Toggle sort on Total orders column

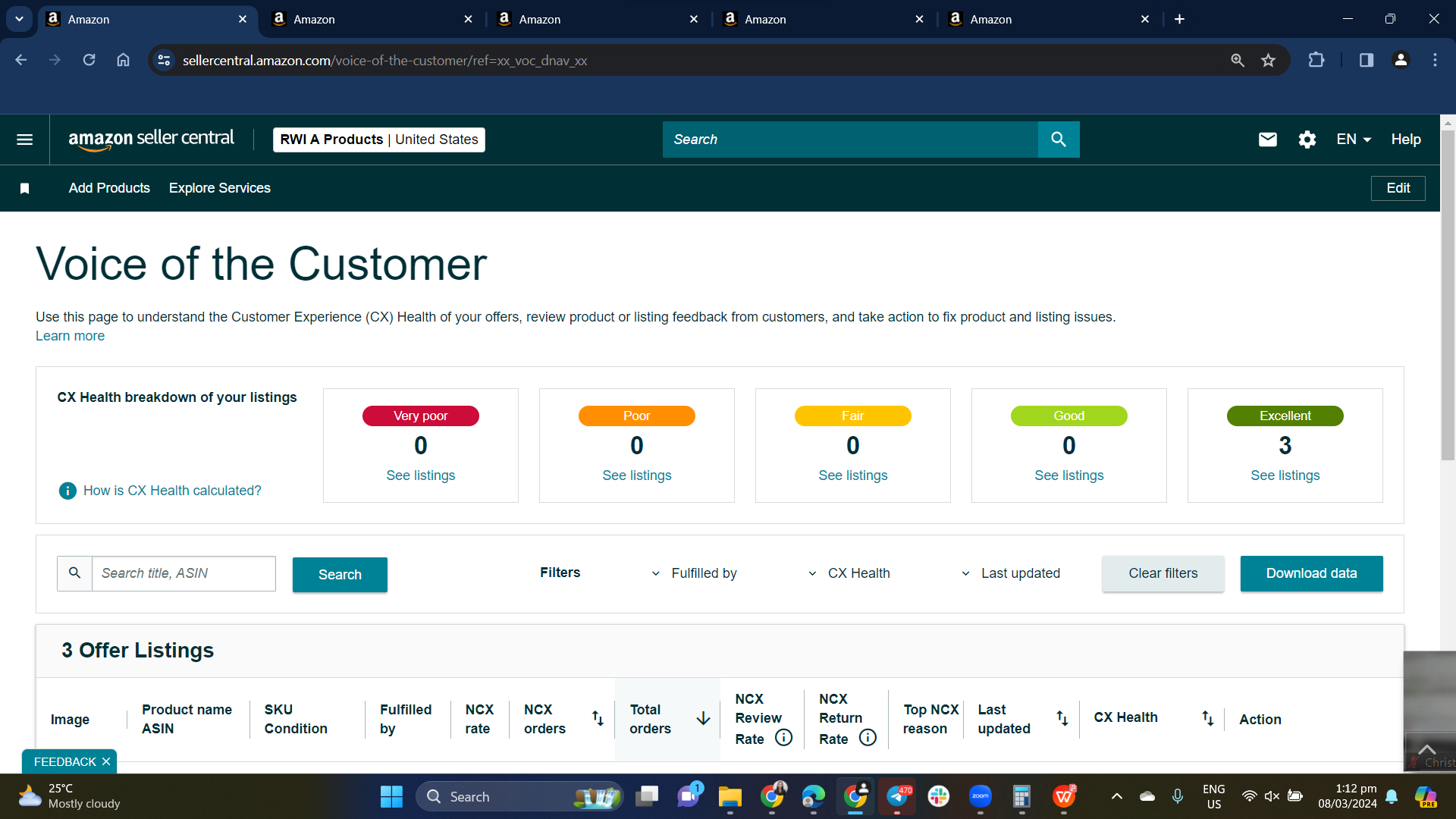pyautogui.click(x=703, y=718)
